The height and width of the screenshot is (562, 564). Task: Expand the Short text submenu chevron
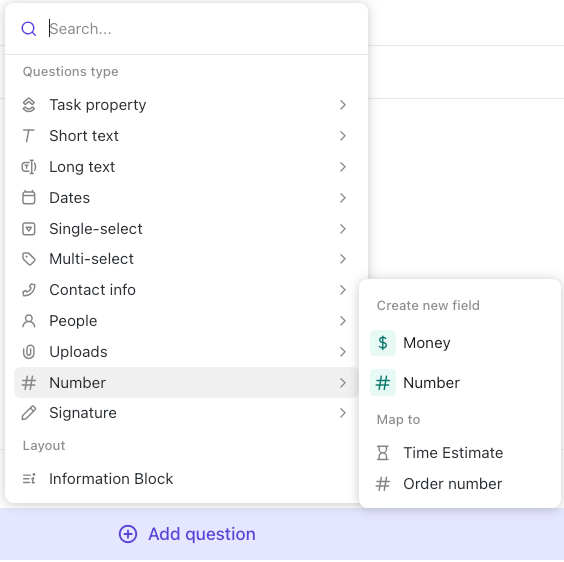coord(343,136)
